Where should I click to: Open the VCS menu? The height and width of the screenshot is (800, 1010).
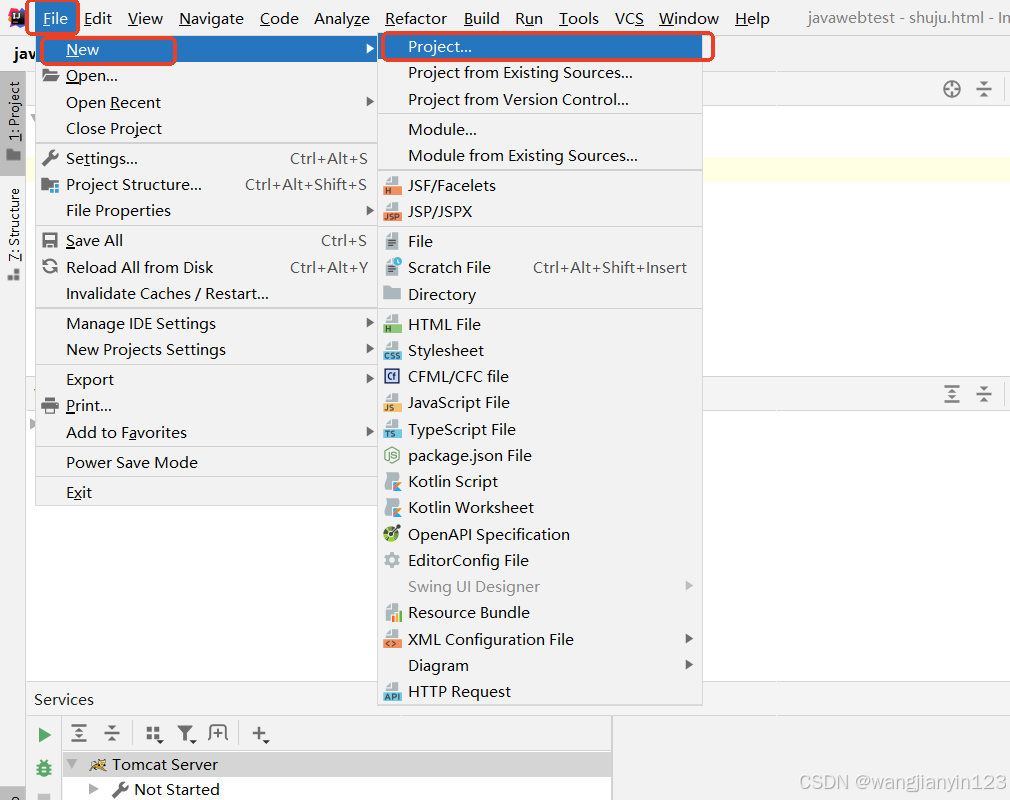pos(629,19)
